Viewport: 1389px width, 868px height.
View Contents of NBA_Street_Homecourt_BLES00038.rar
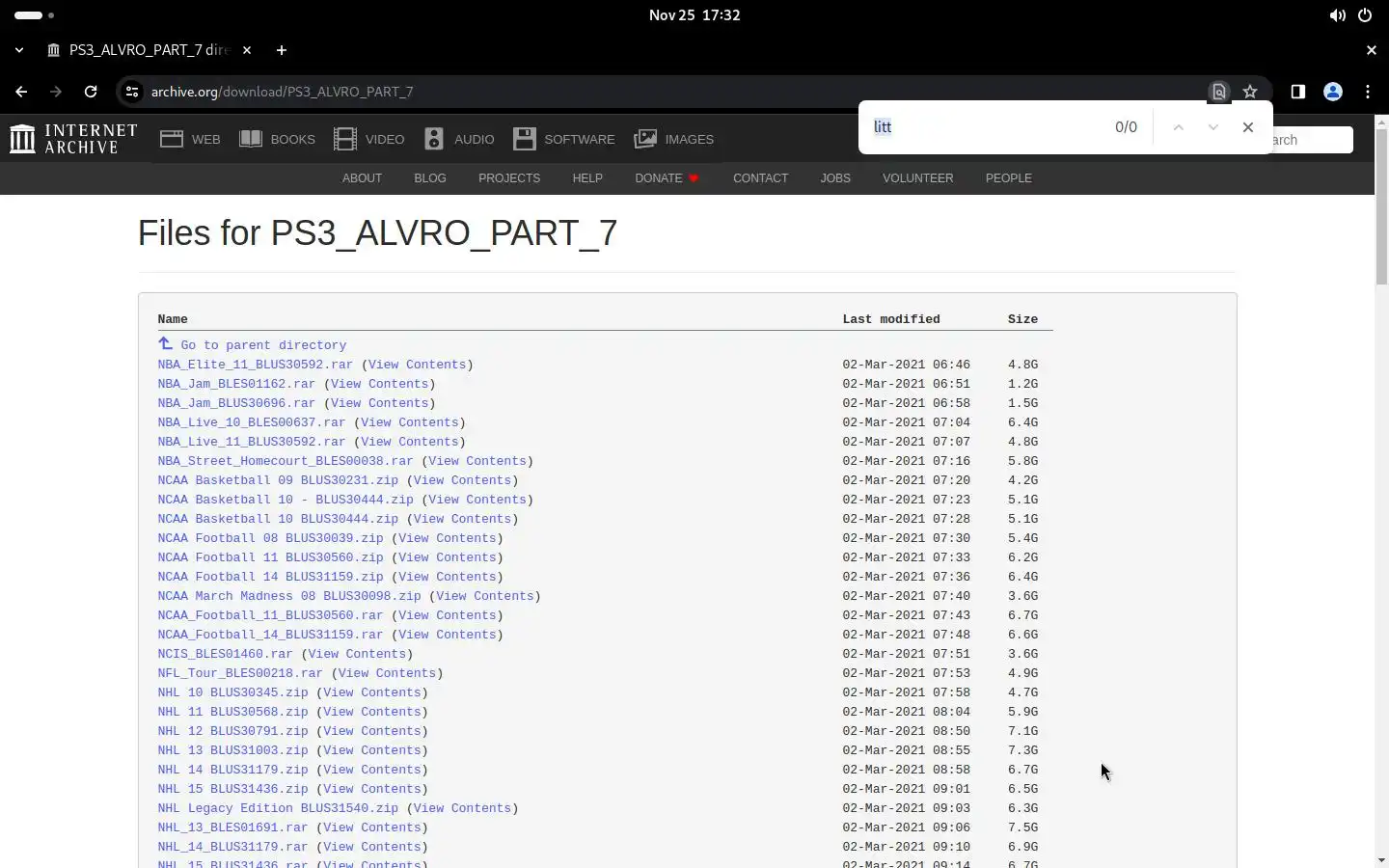tap(477, 461)
